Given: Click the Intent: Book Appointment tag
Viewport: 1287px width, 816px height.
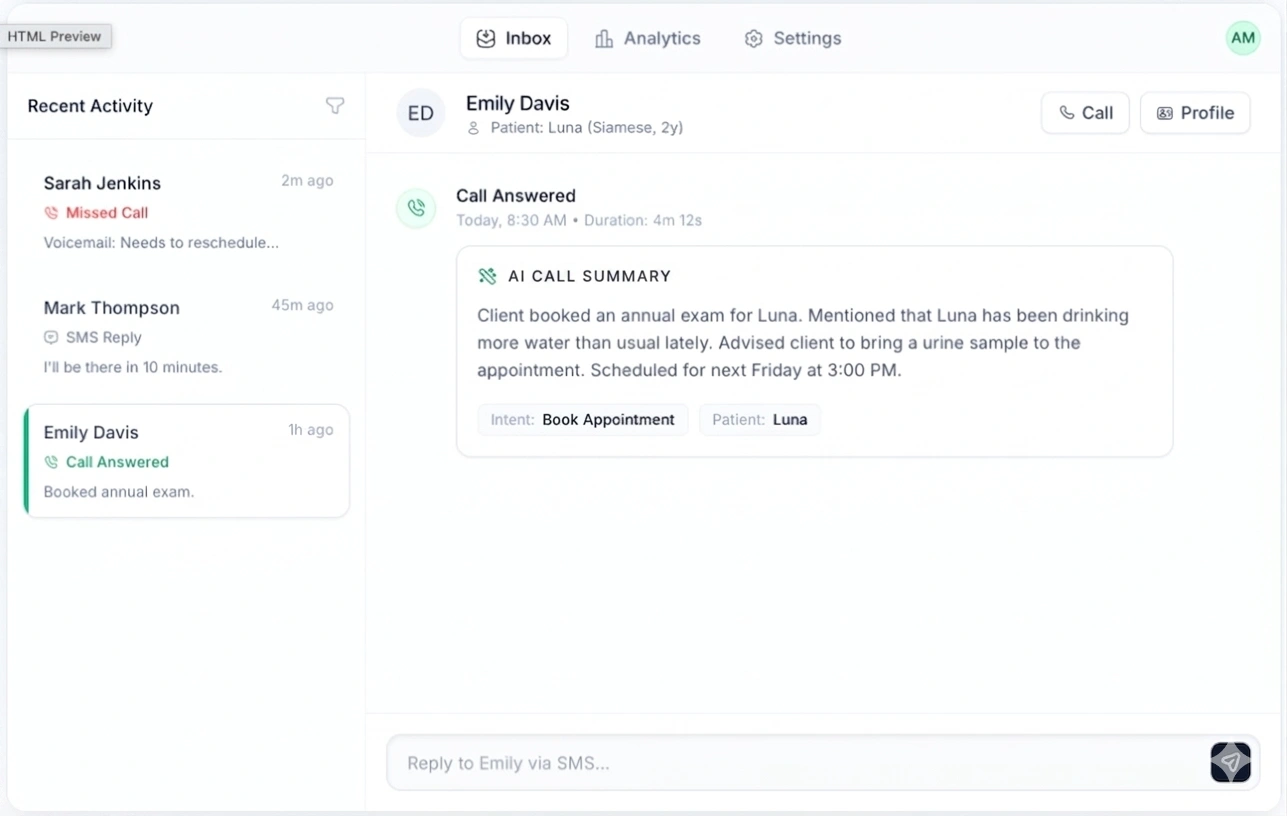Looking at the screenshot, I should pyautogui.click(x=582, y=420).
